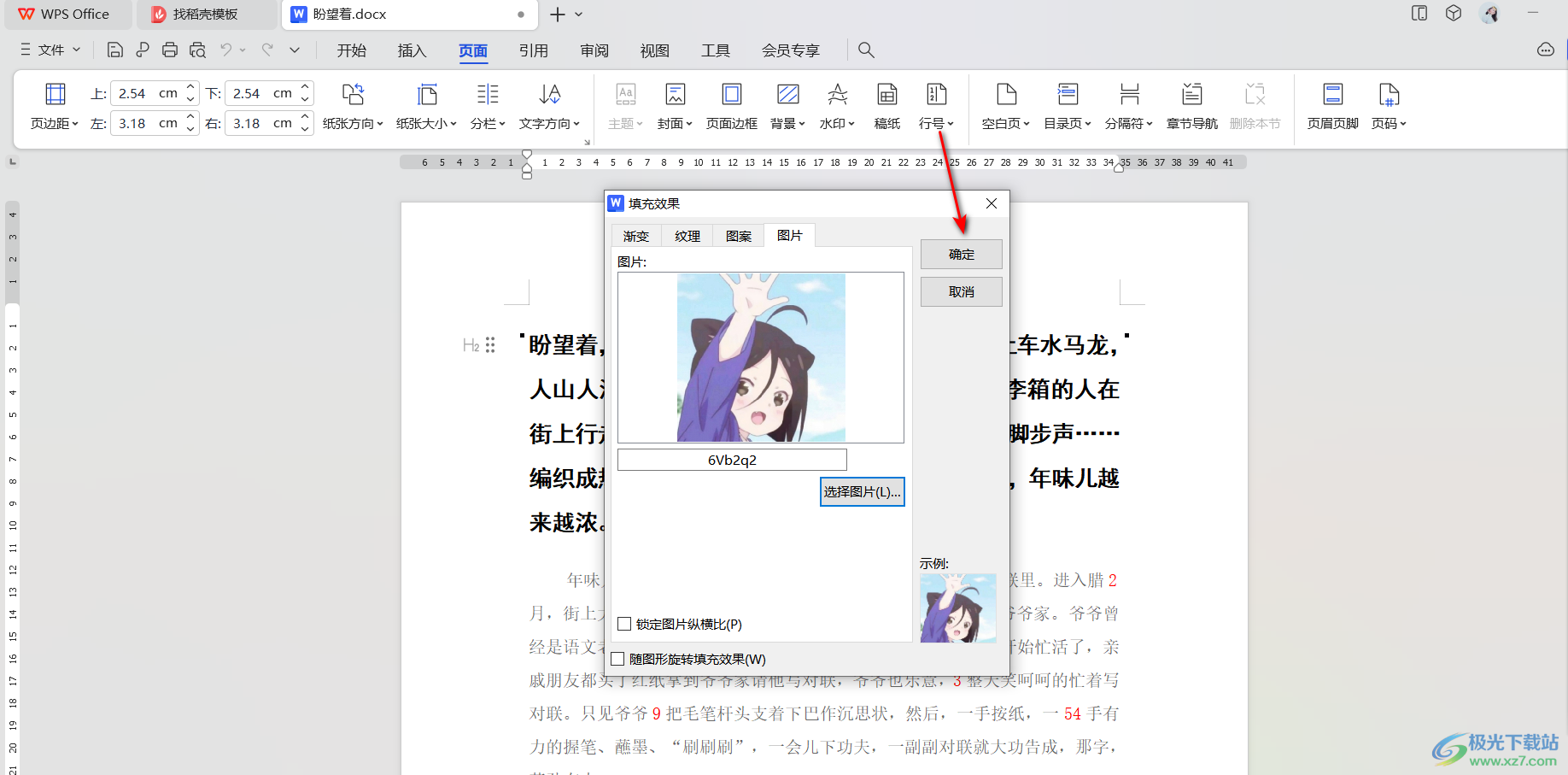Click the 水印 watermark icon

coord(838,94)
